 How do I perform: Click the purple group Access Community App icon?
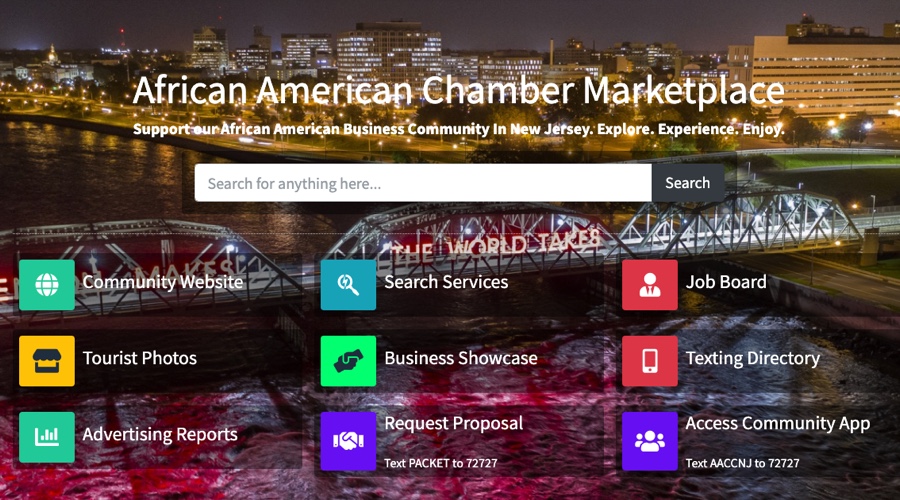tap(650, 441)
